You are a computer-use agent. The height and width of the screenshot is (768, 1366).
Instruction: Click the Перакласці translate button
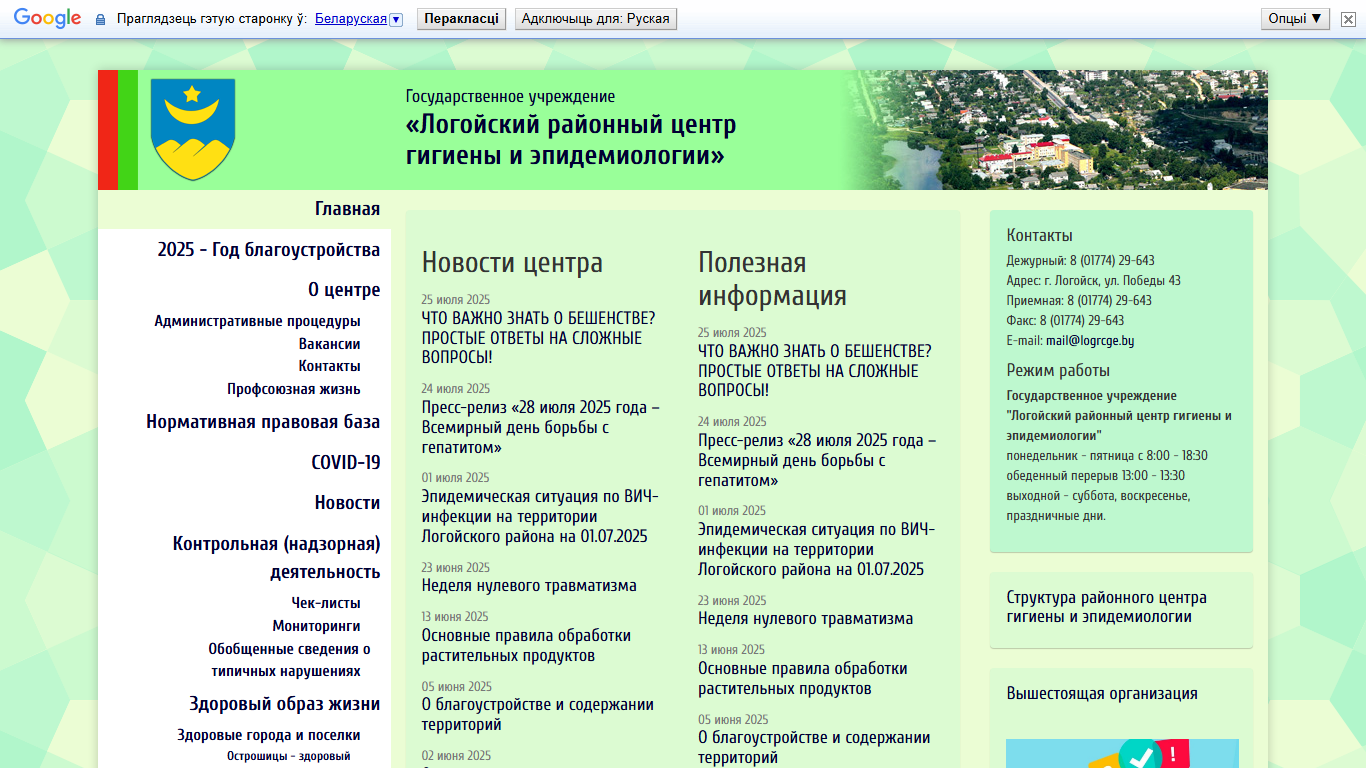tap(461, 19)
